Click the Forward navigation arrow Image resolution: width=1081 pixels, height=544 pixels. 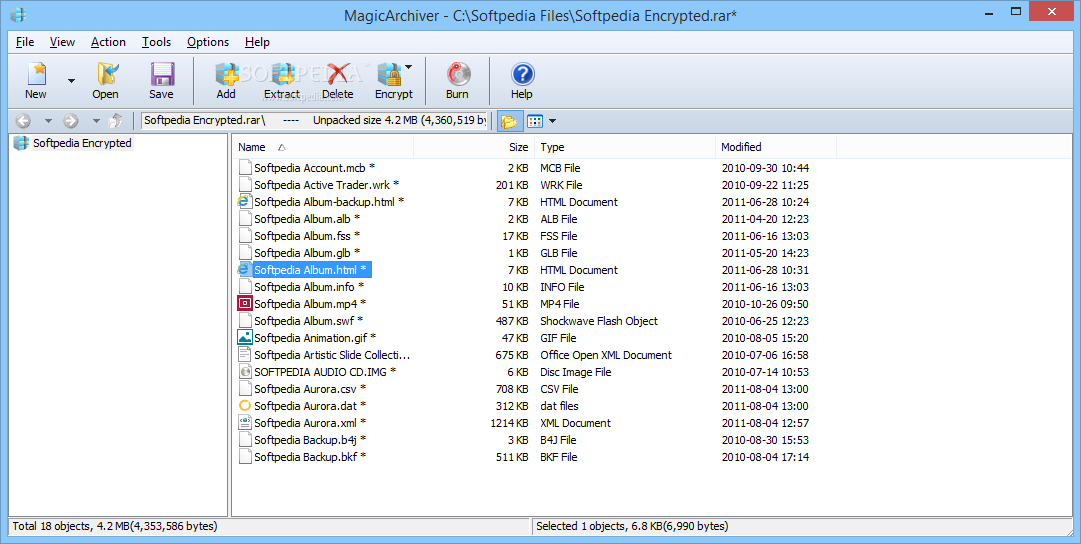[x=70, y=121]
